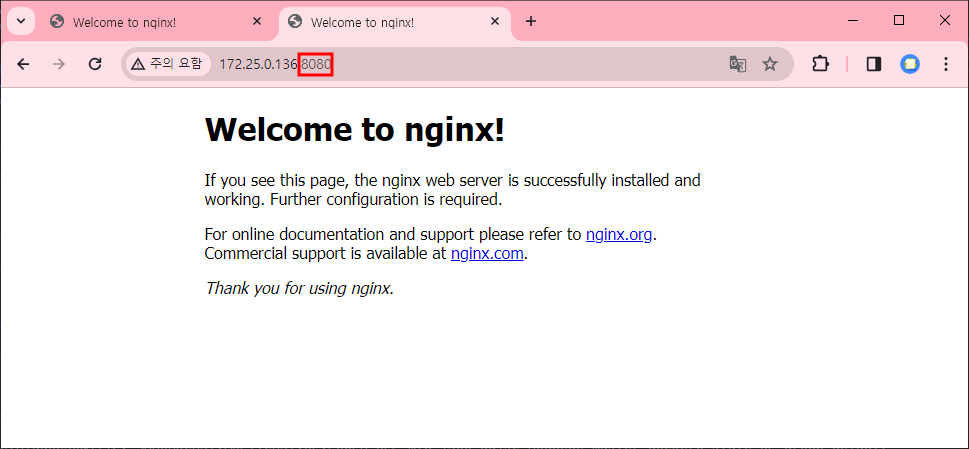
Task: Go forward to next page
Action: 59,64
